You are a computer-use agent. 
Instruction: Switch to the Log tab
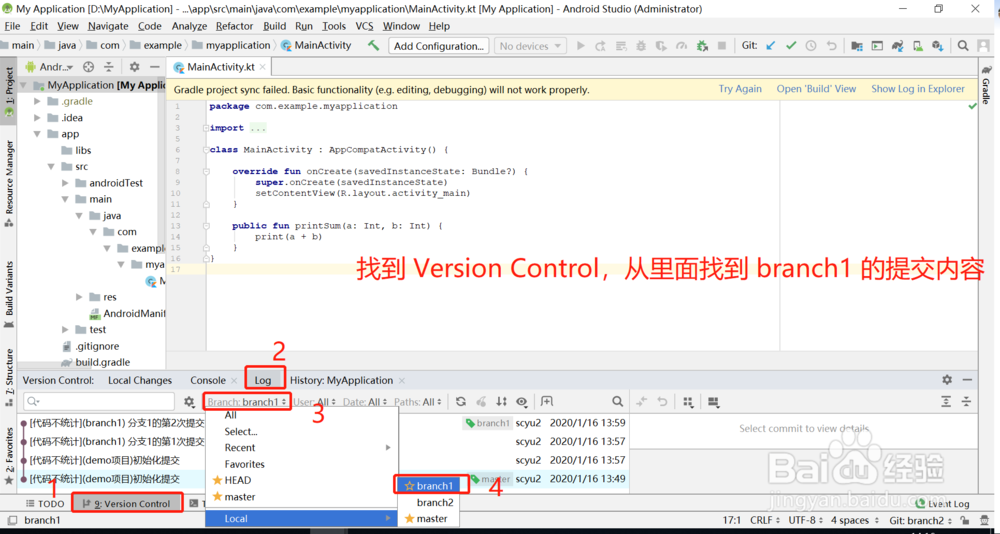[x=263, y=380]
